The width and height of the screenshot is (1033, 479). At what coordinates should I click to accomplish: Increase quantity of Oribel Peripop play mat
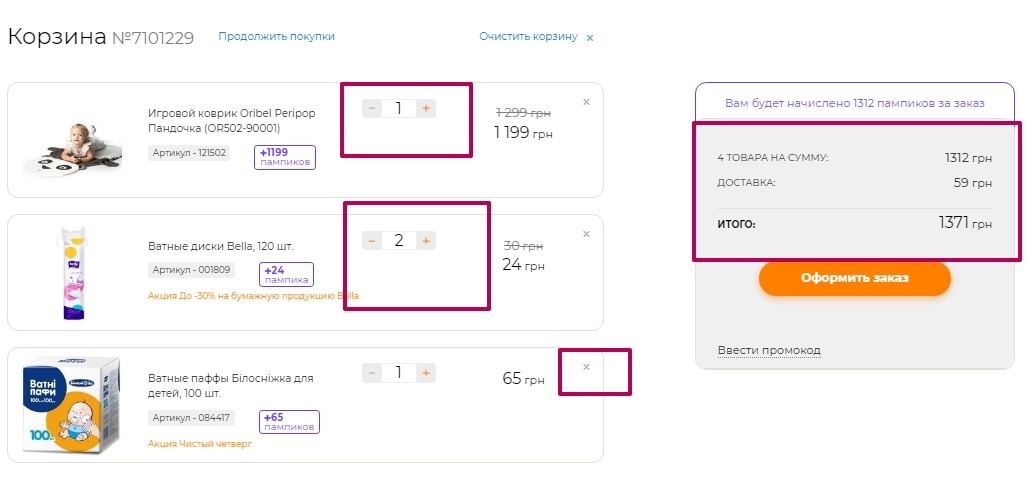(x=426, y=108)
